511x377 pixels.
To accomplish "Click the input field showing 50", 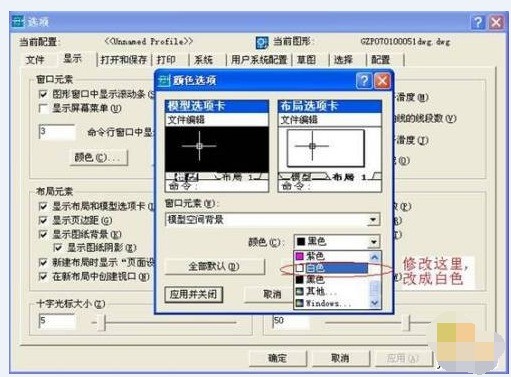I will (x=291, y=321).
